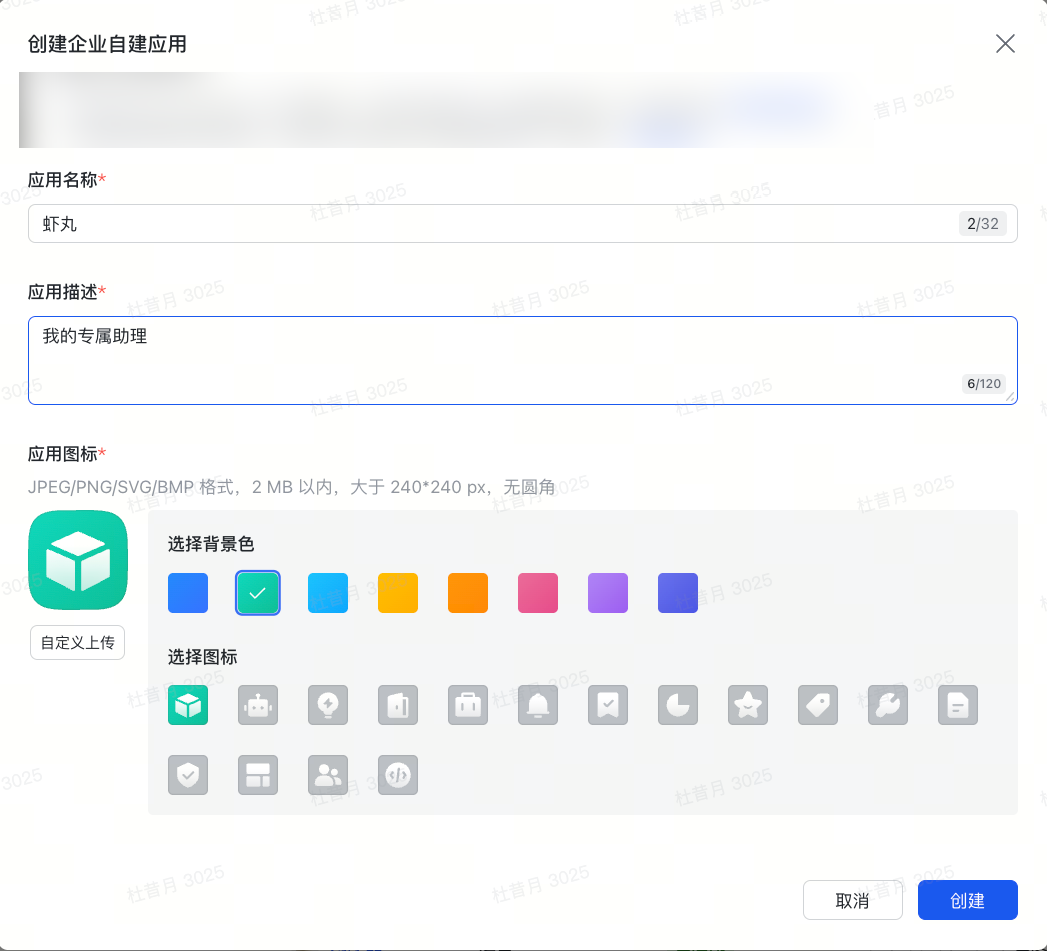This screenshot has width=1047, height=951.
Task: Set background color to pink
Action: tap(538, 592)
